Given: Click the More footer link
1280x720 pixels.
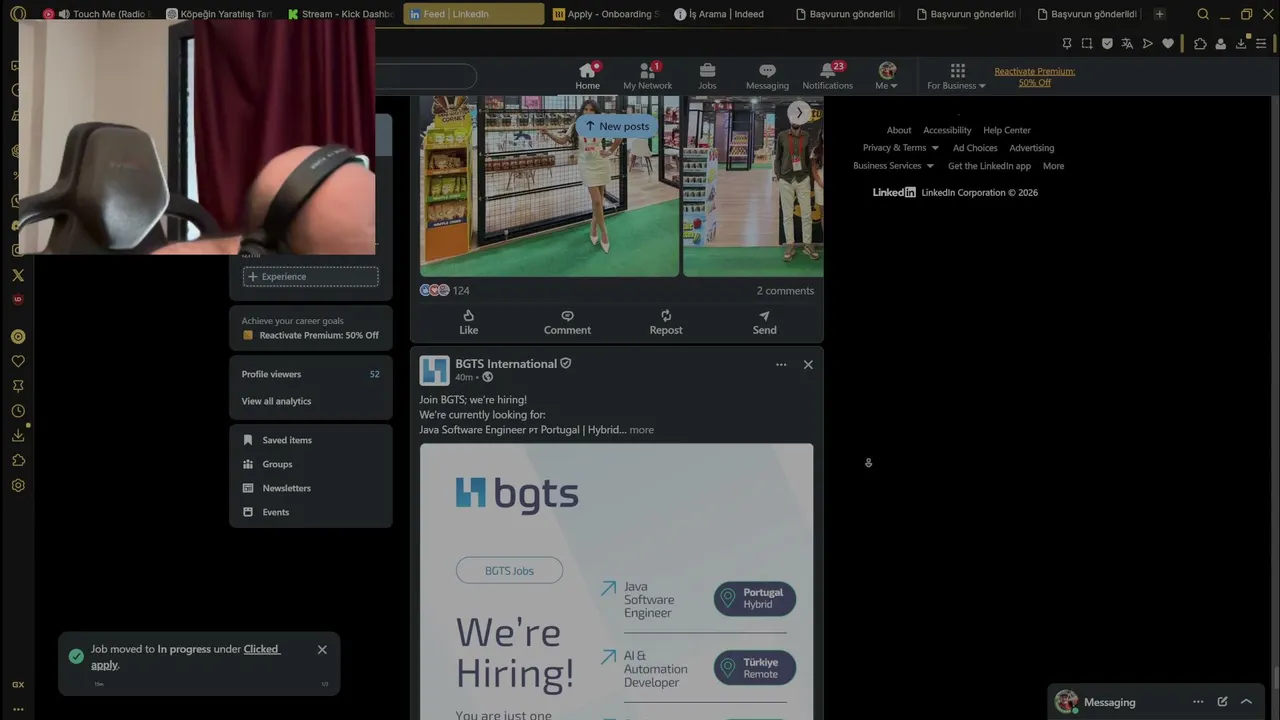Looking at the screenshot, I should [x=1053, y=166].
